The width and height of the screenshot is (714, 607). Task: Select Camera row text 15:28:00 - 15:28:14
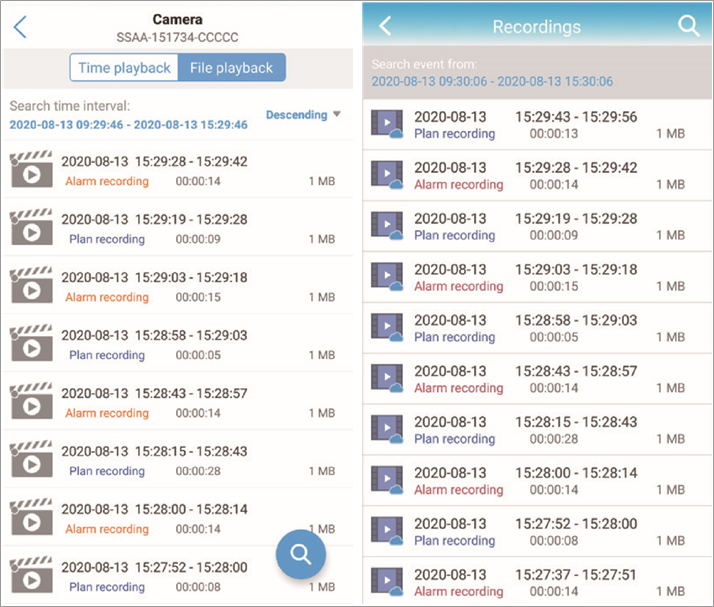click(191, 509)
